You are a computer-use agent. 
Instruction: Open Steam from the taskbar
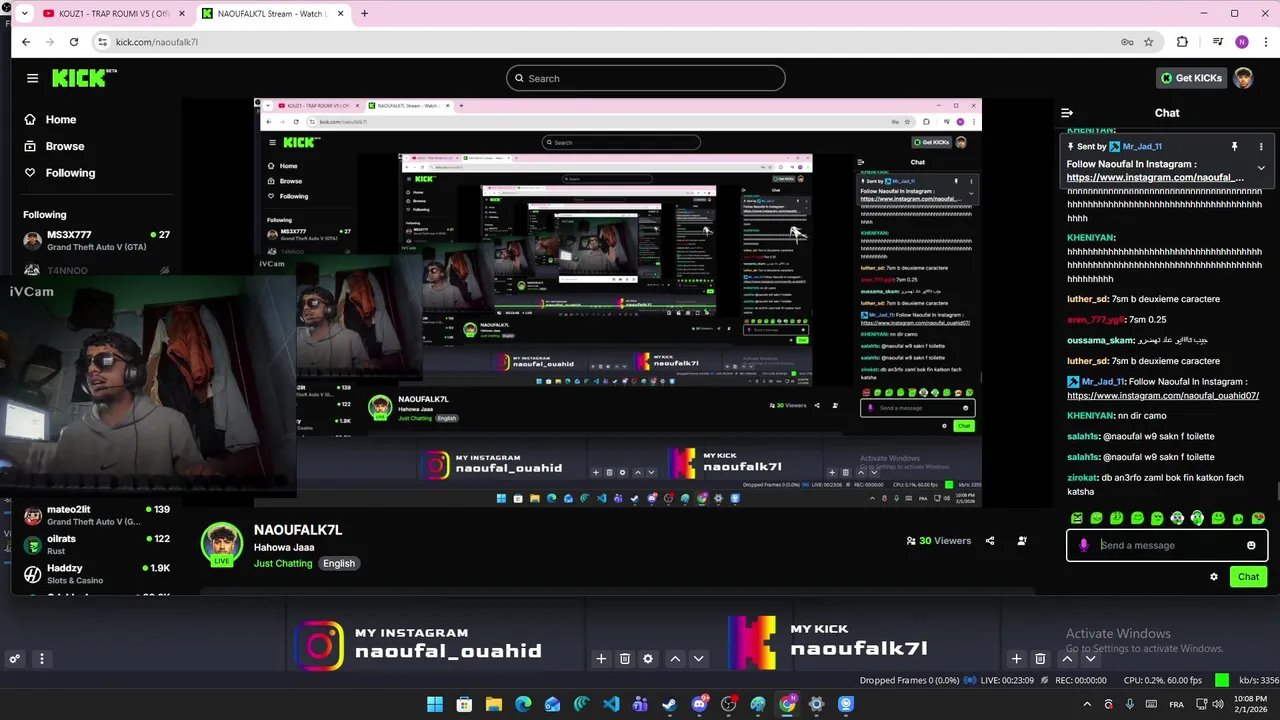[x=670, y=704]
